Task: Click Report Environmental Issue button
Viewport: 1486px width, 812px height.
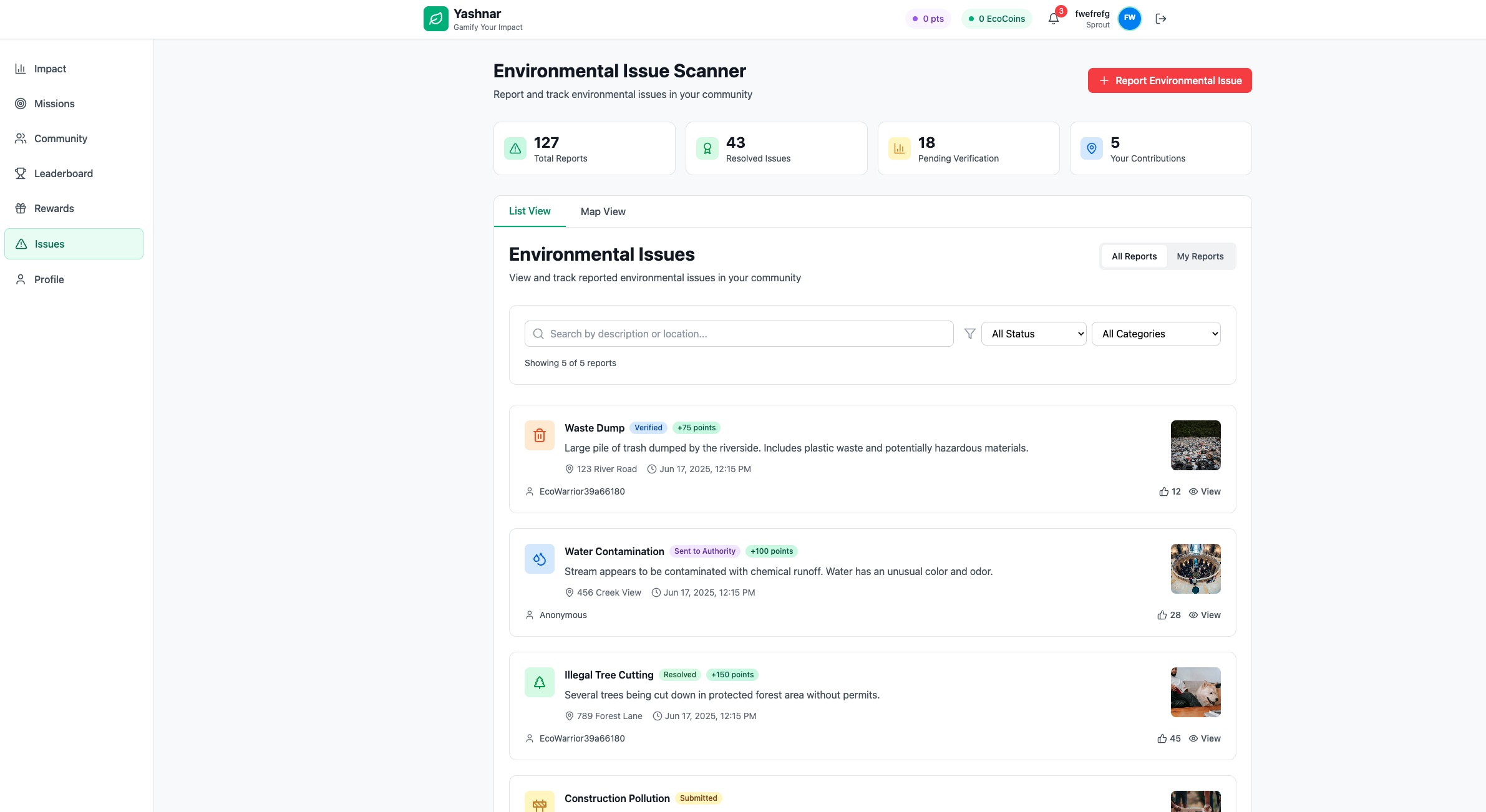Action: click(1170, 80)
